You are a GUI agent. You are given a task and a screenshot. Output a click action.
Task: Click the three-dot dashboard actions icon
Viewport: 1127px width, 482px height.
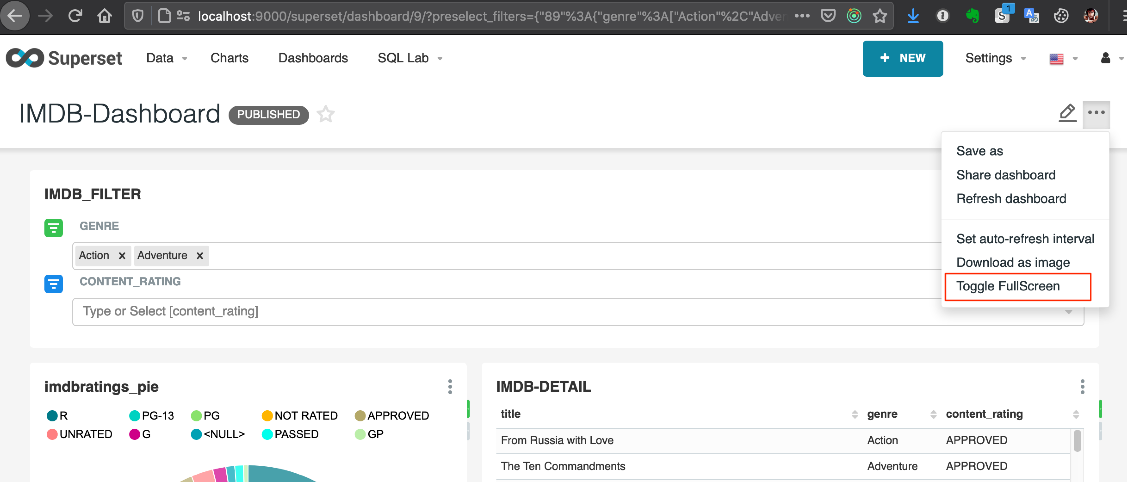pos(1097,113)
